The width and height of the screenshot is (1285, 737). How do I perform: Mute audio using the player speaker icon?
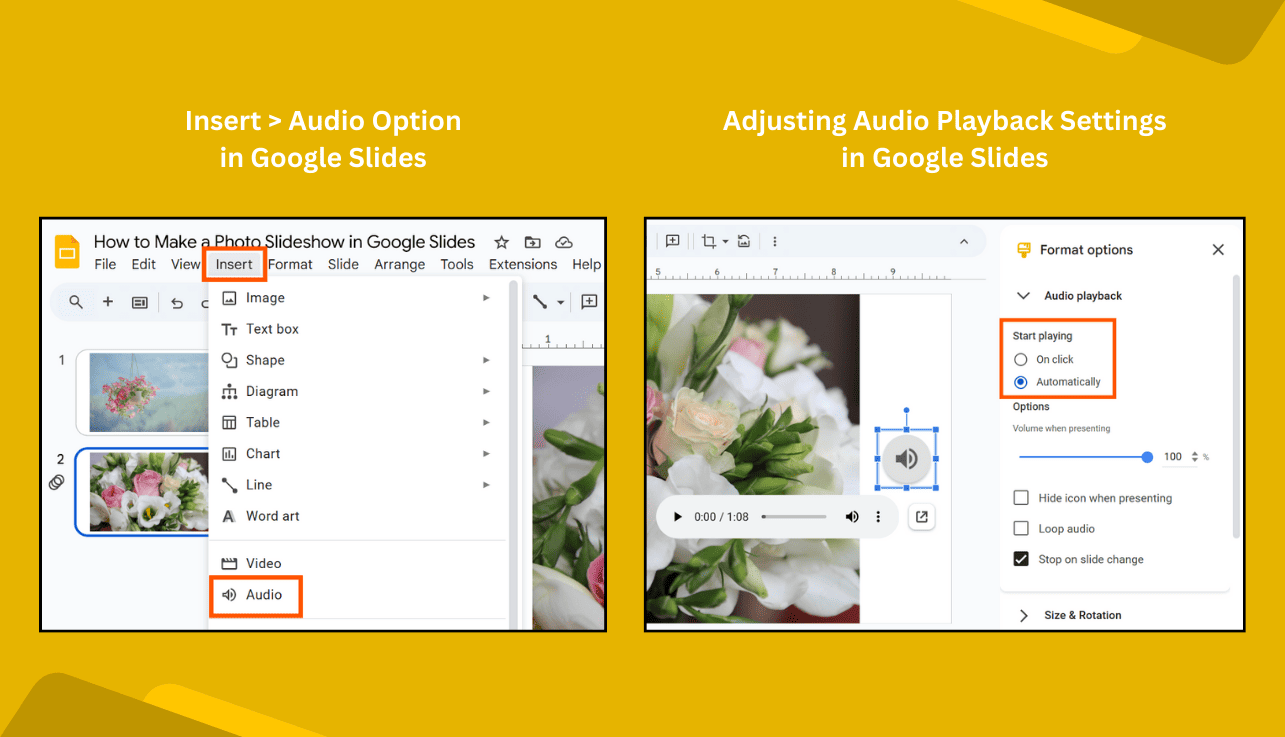point(851,516)
